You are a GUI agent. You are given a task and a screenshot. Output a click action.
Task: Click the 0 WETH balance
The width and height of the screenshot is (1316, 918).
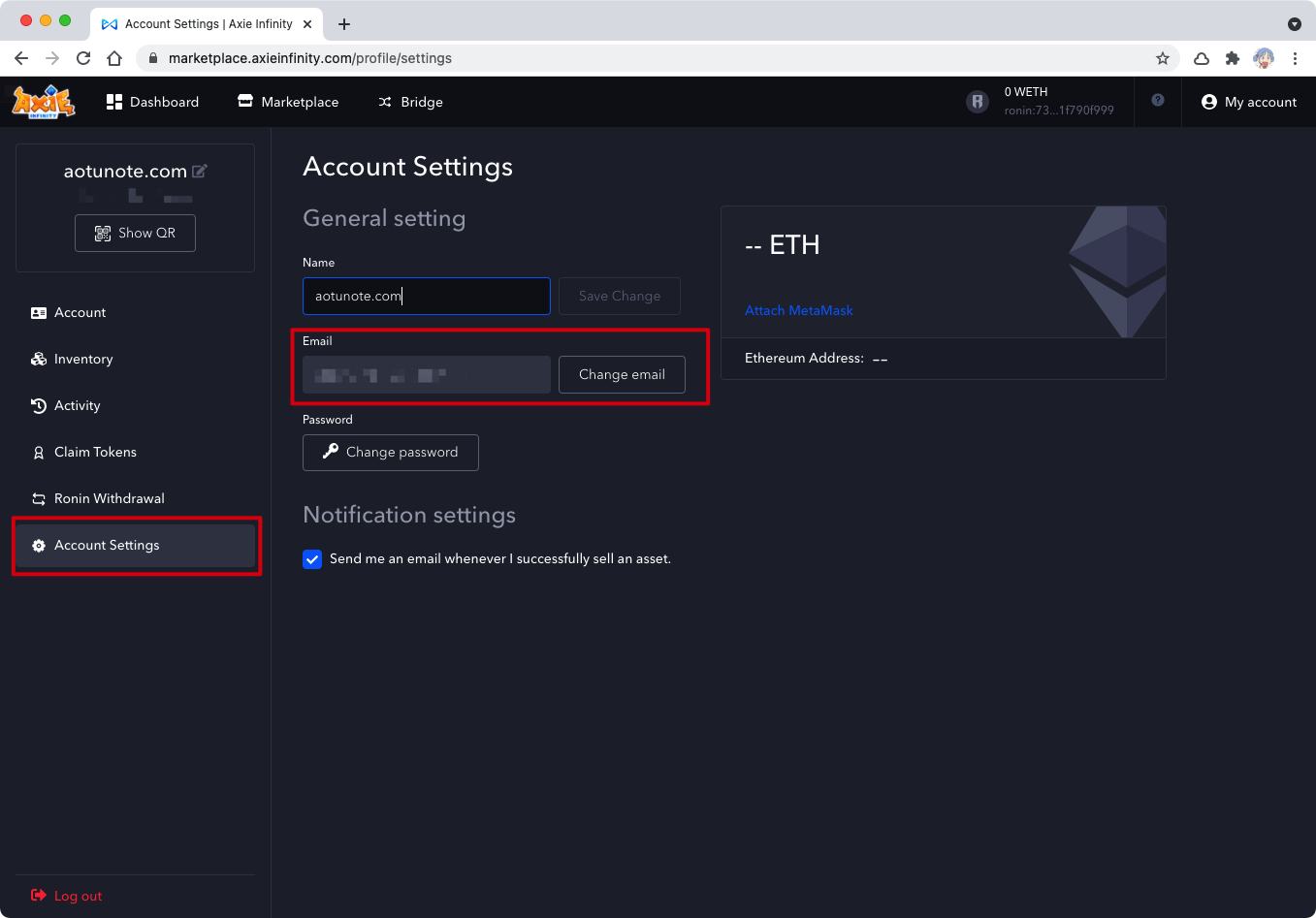click(1026, 92)
